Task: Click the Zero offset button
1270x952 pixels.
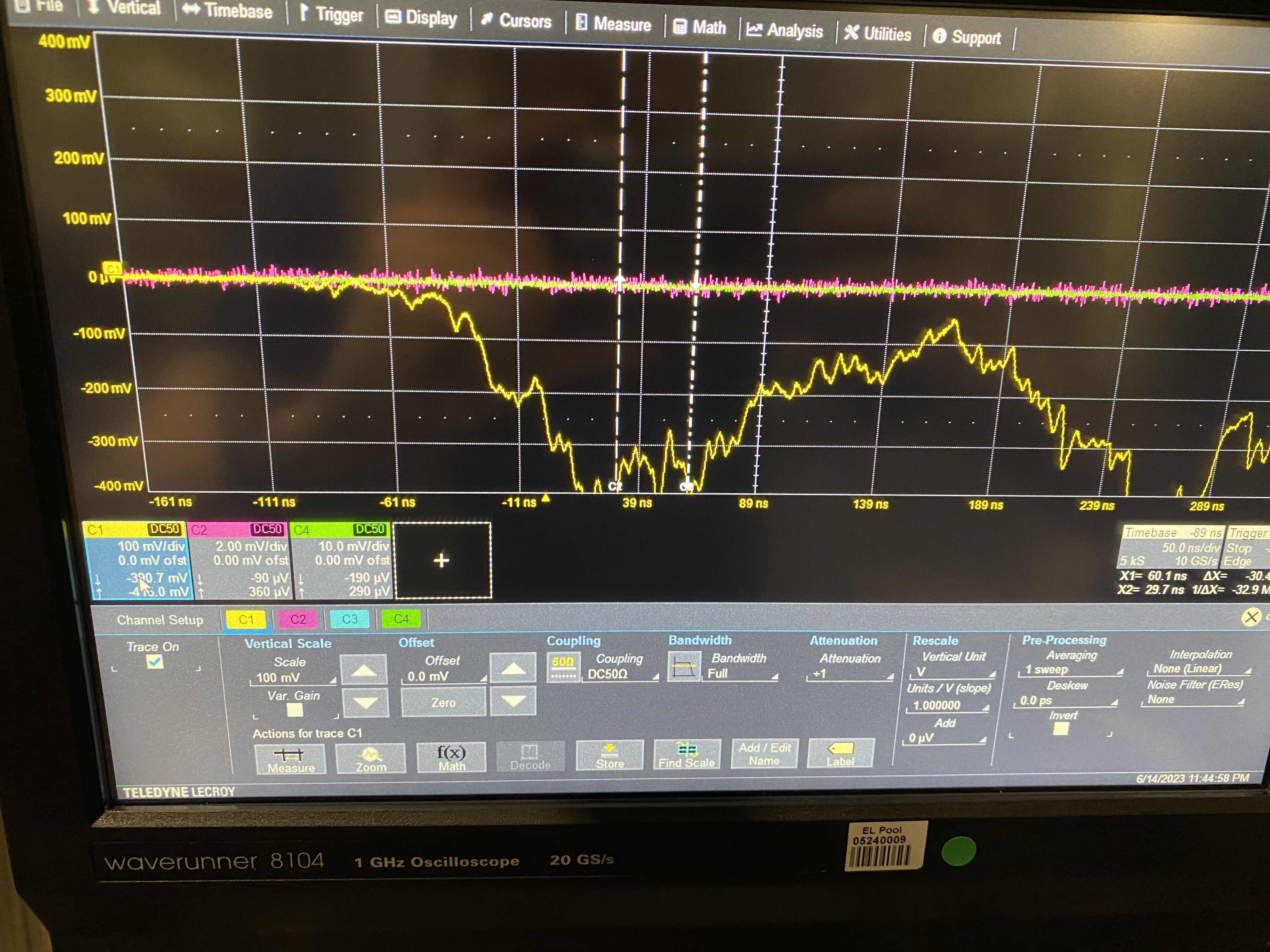Action: [x=443, y=702]
